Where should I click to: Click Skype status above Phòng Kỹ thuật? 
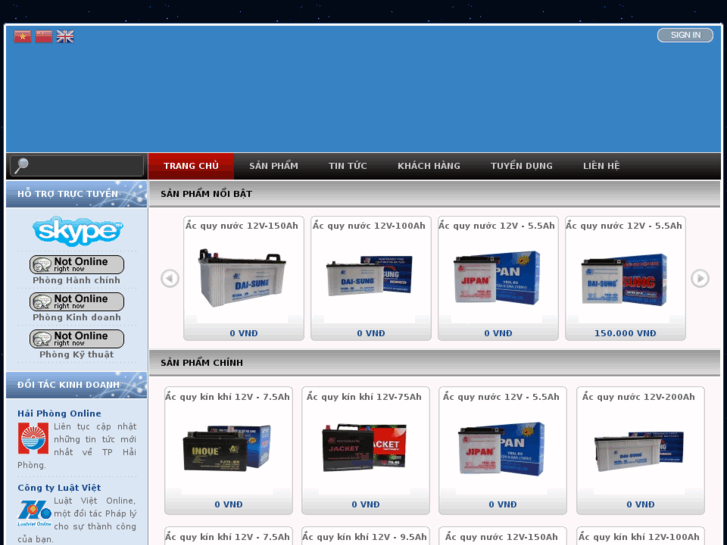[x=77, y=339]
